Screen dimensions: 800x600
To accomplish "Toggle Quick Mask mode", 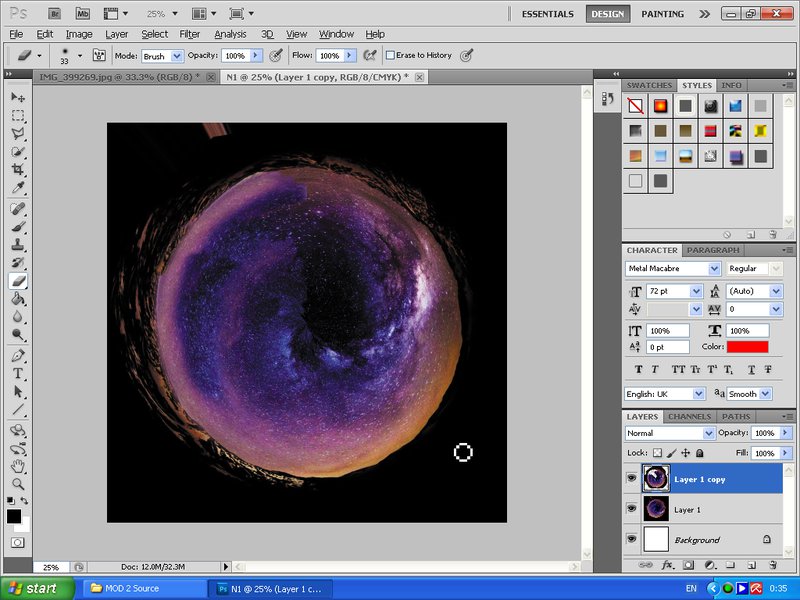I will [x=17, y=542].
